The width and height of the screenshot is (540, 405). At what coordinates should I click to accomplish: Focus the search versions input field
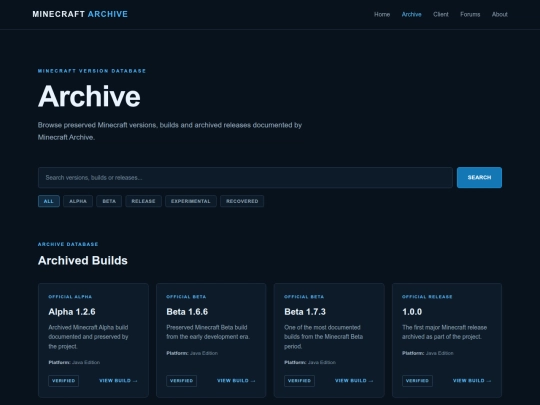point(245,178)
